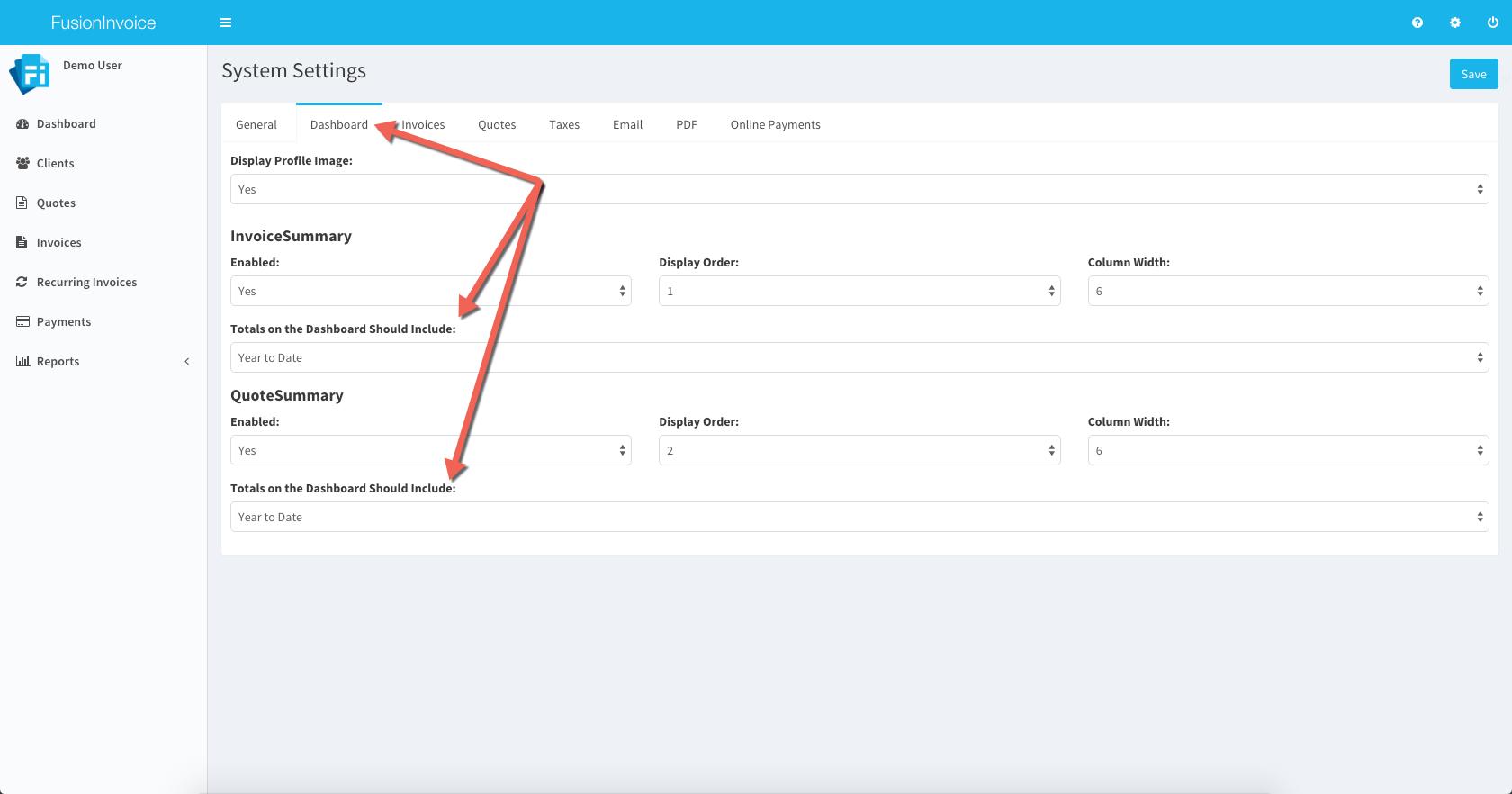Open the settings gear icon
Viewport: 1512px width, 794px height.
1455,23
